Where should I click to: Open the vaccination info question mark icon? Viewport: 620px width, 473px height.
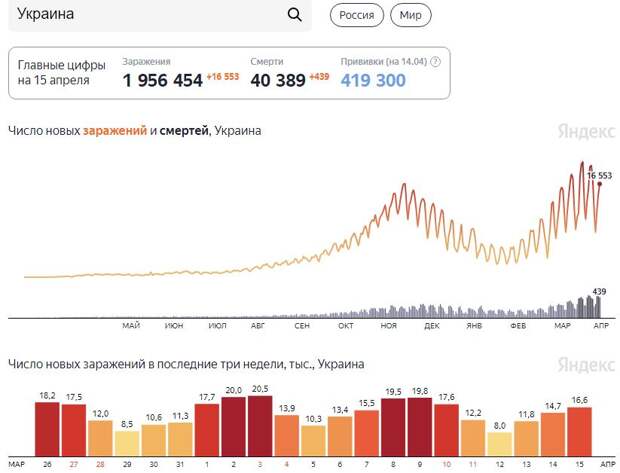point(435,62)
